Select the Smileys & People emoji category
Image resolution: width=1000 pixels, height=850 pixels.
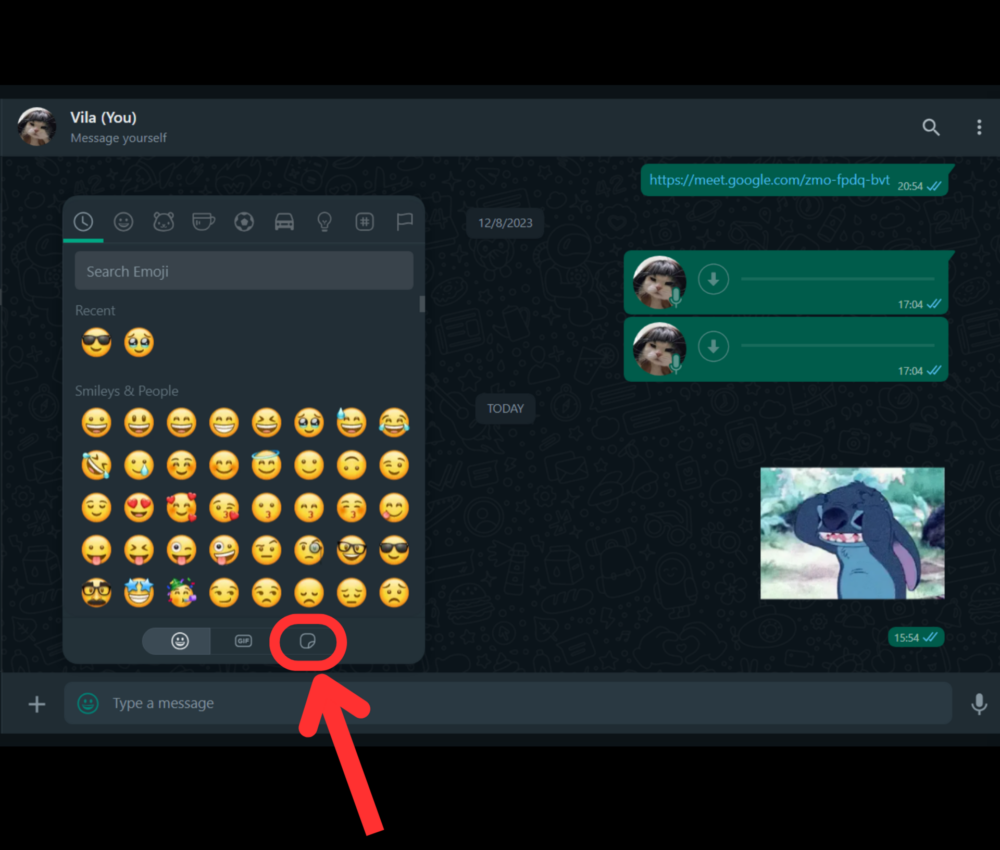tap(124, 222)
